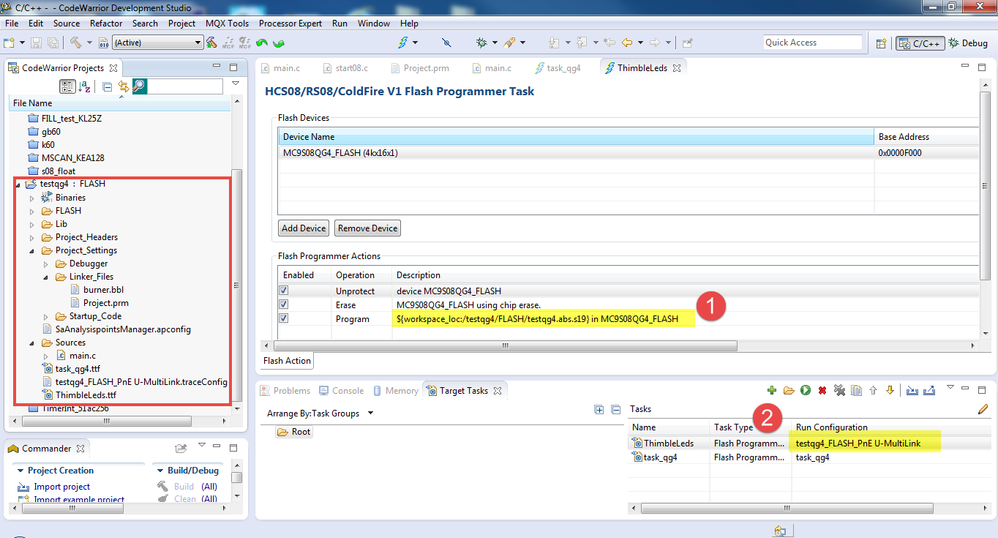
Task: Click the undo green arrow icon
Action: coord(262,43)
